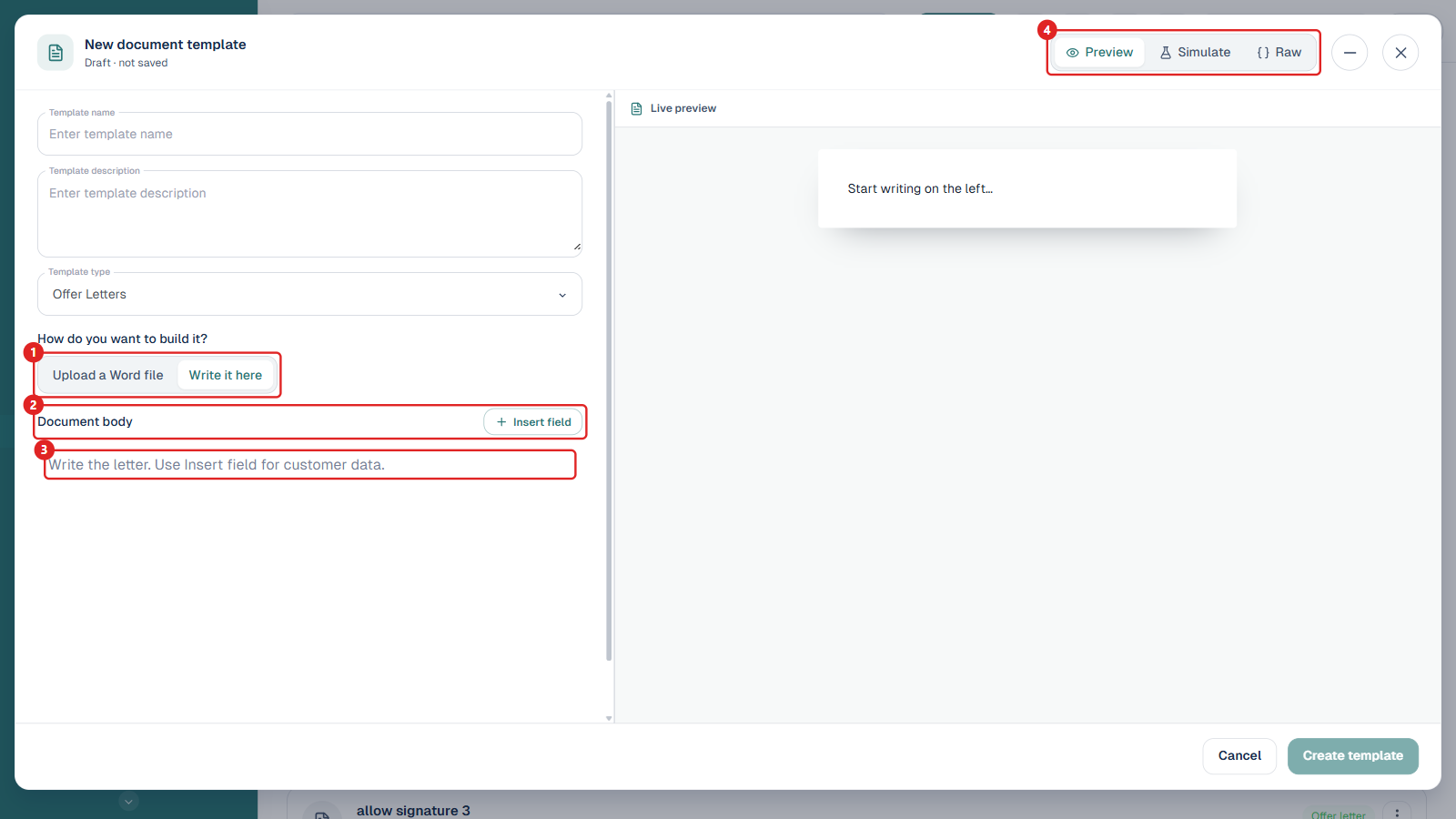Click the form panel vertical scrollbar
The width and height of the screenshot is (1456, 819).
click(609, 380)
